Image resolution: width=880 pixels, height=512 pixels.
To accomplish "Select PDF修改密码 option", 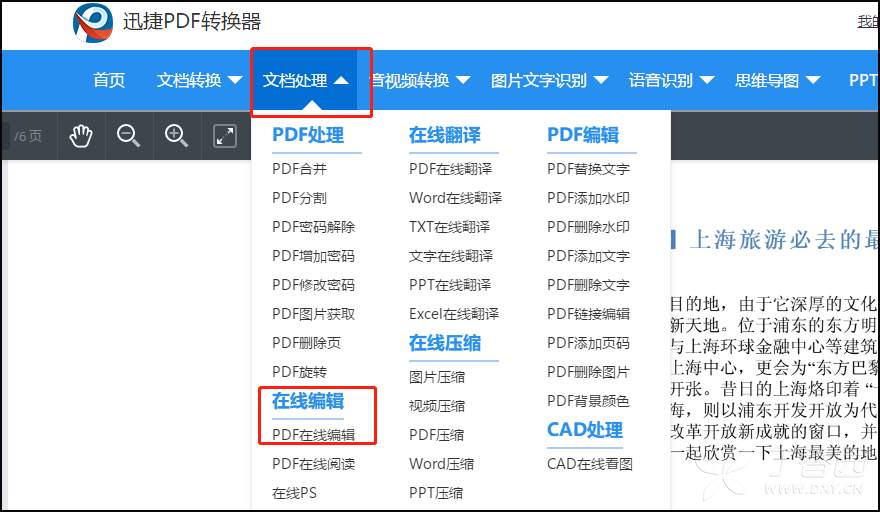I will coord(314,285).
